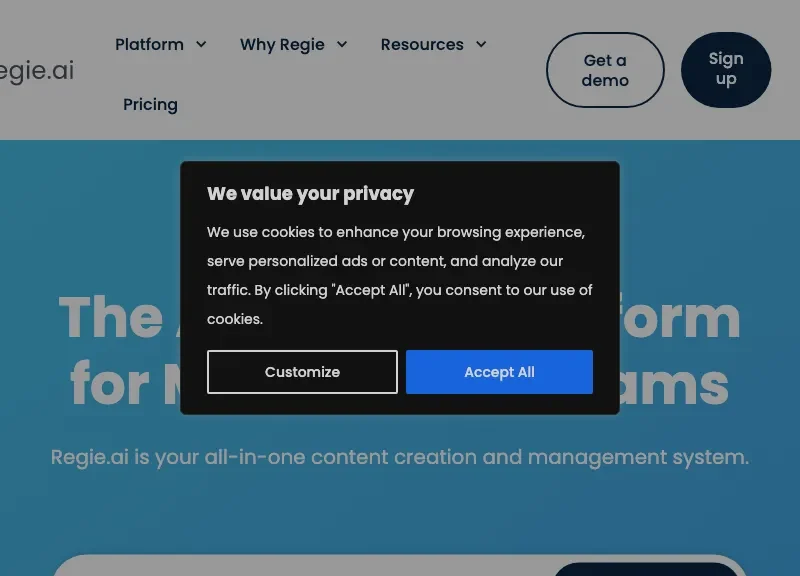Viewport: 800px width, 576px height.
Task: Click the "all-in-one content creation" subtitle text
Action: point(399,457)
